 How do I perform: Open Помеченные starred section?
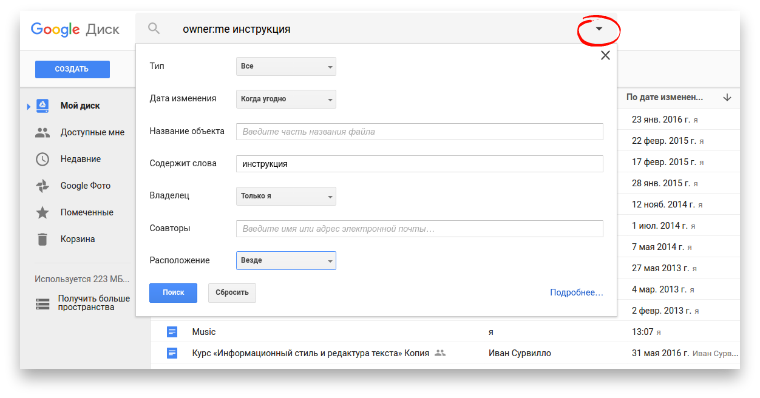point(87,212)
